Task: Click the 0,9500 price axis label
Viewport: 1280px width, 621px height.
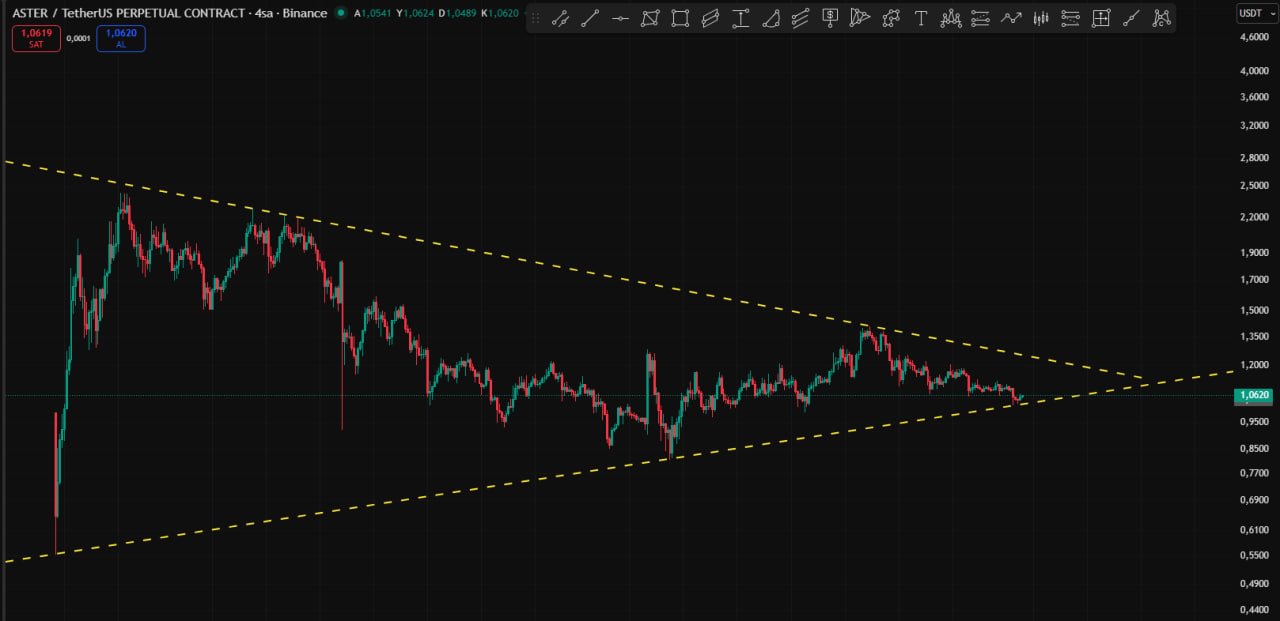Action: pos(1255,422)
